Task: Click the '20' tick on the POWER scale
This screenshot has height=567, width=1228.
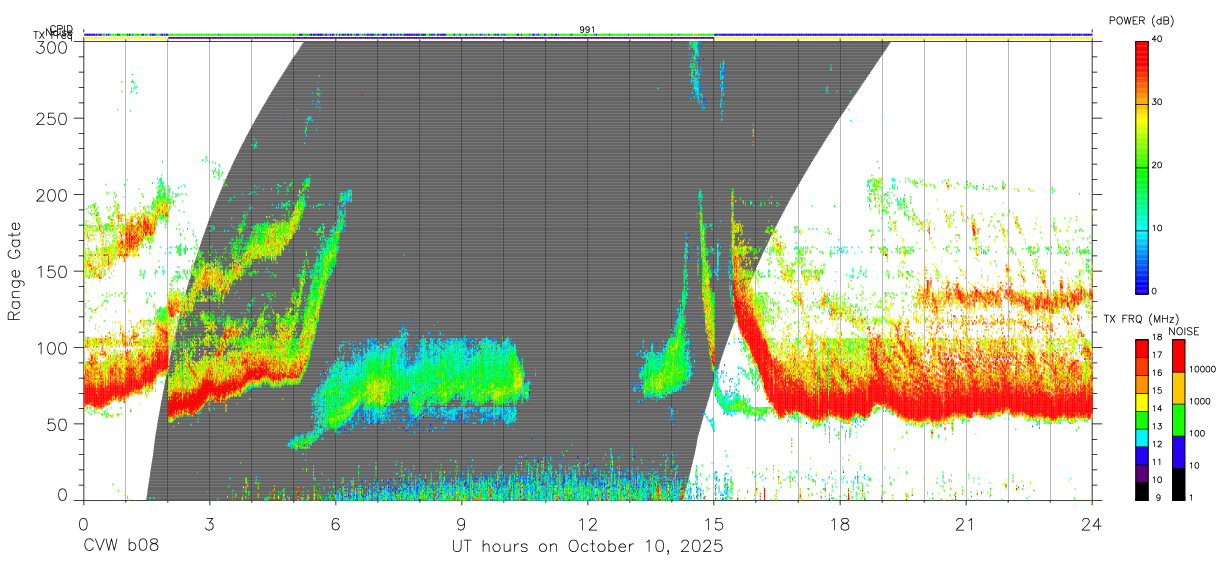Action: pos(1157,166)
